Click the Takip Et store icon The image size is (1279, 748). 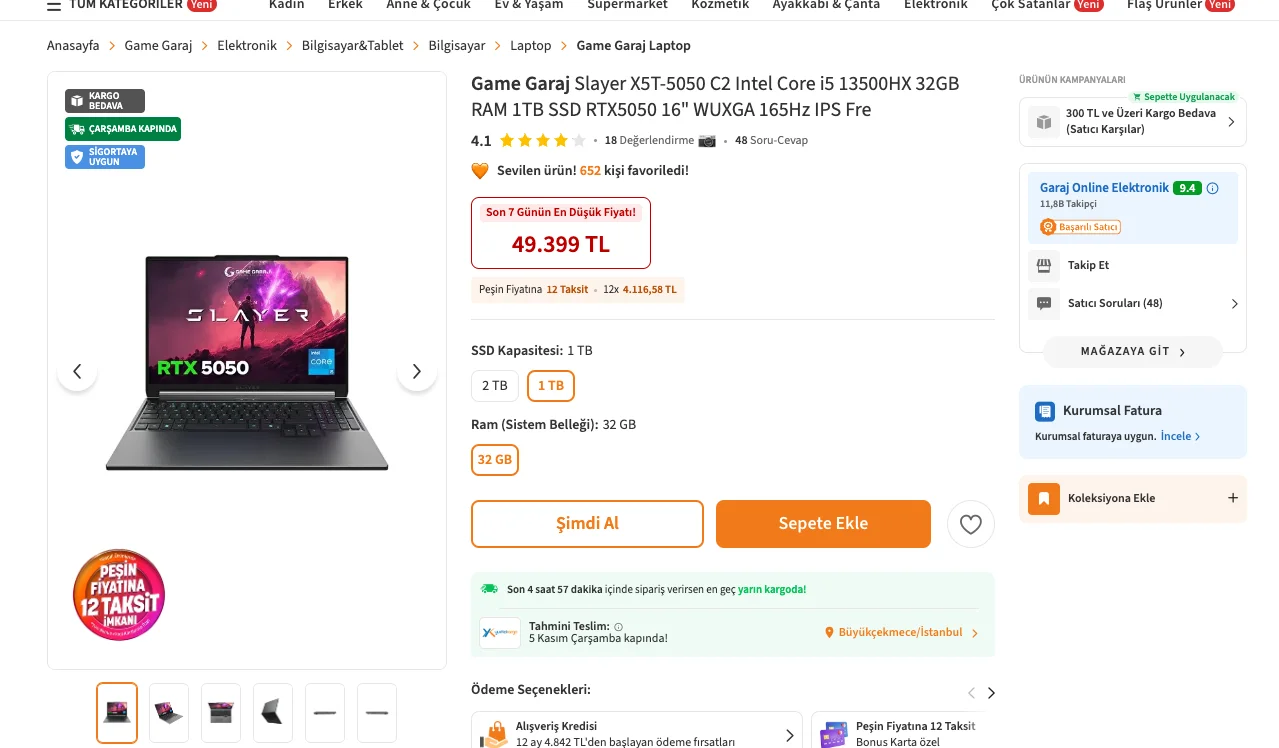pos(1044,265)
